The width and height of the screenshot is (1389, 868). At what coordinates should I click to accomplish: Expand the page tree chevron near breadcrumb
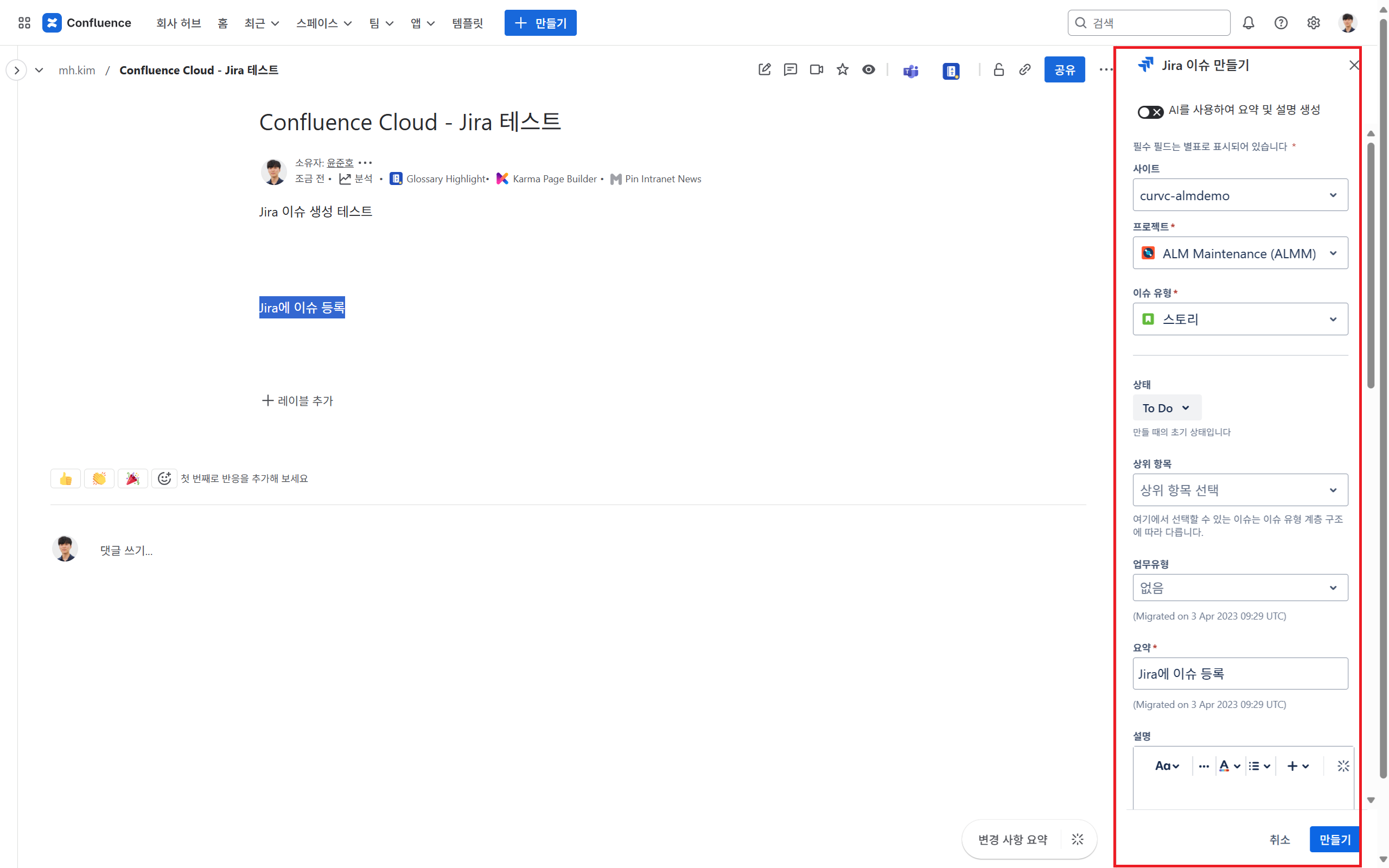coord(39,70)
